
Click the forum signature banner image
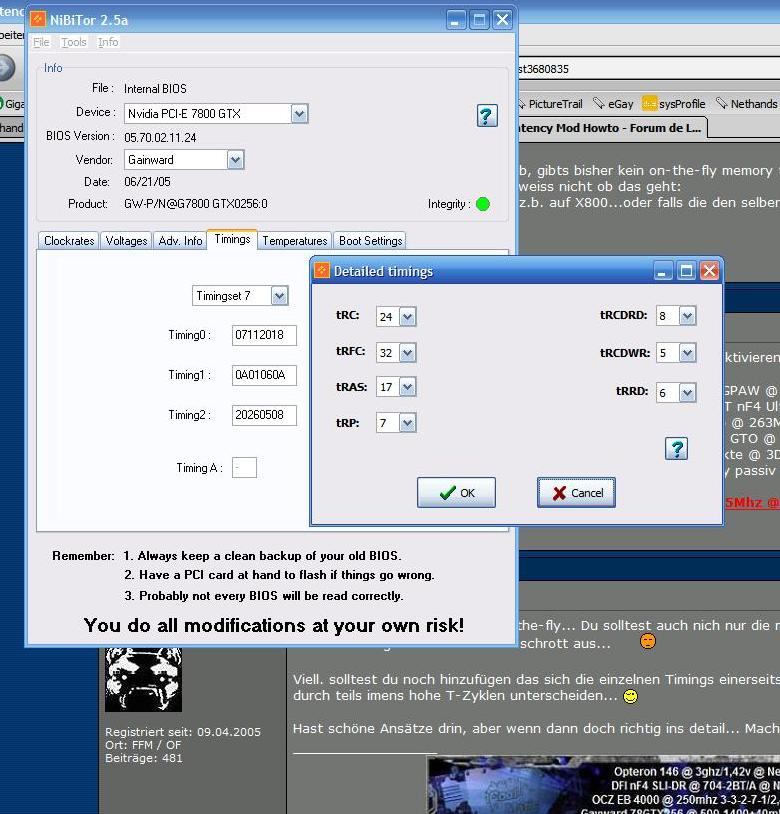click(x=604, y=785)
